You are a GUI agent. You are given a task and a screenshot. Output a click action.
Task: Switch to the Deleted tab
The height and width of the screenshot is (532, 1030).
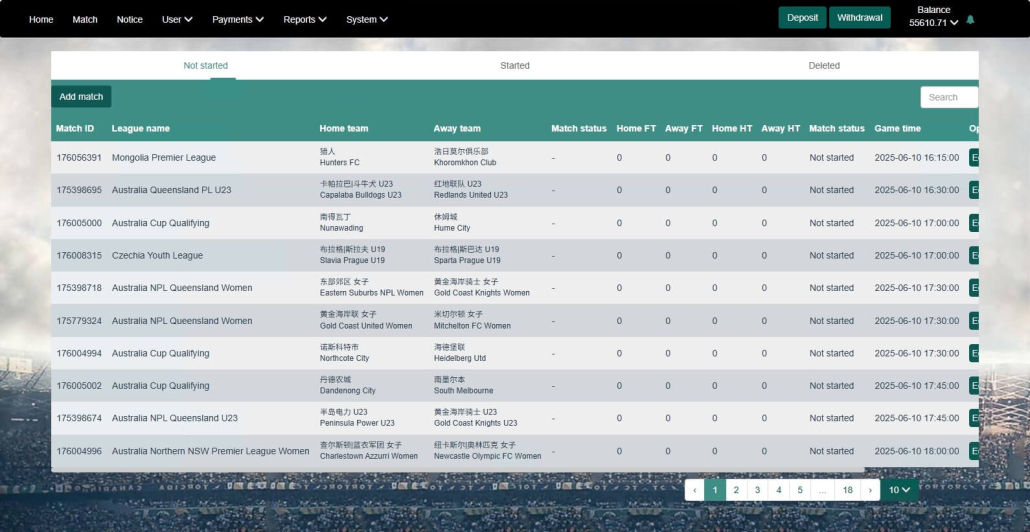pos(824,66)
